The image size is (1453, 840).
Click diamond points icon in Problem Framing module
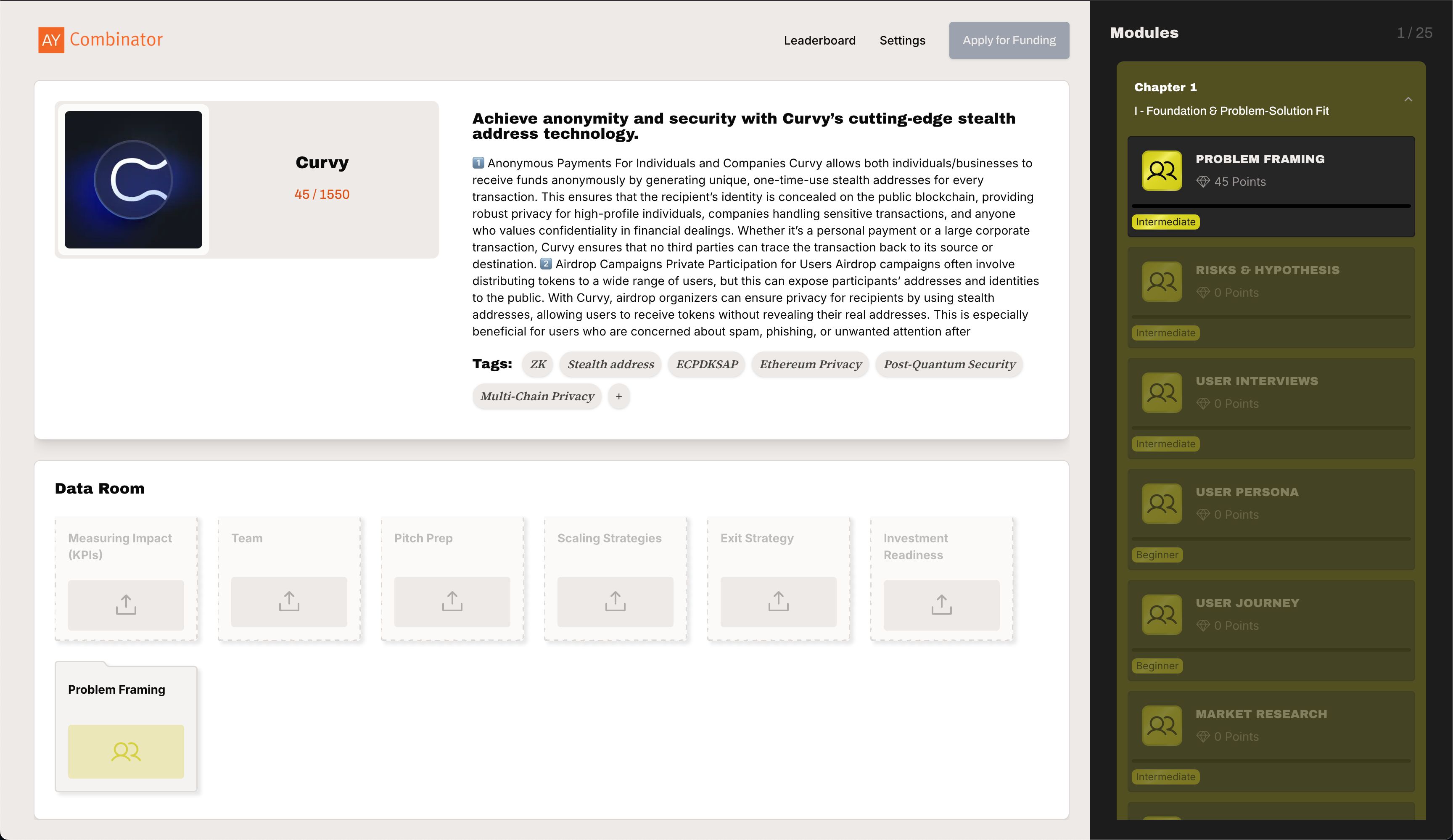(1203, 182)
